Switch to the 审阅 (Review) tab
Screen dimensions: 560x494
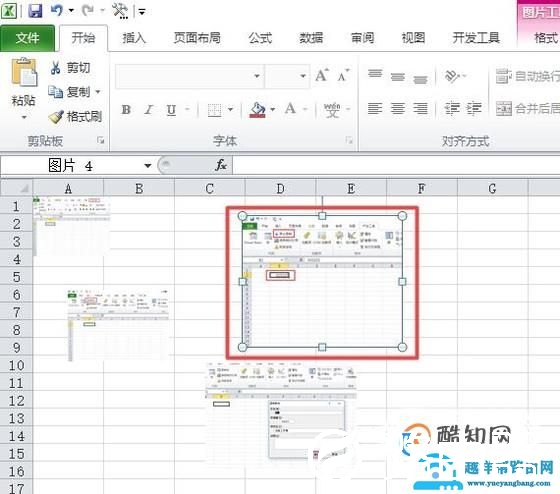[x=362, y=38]
